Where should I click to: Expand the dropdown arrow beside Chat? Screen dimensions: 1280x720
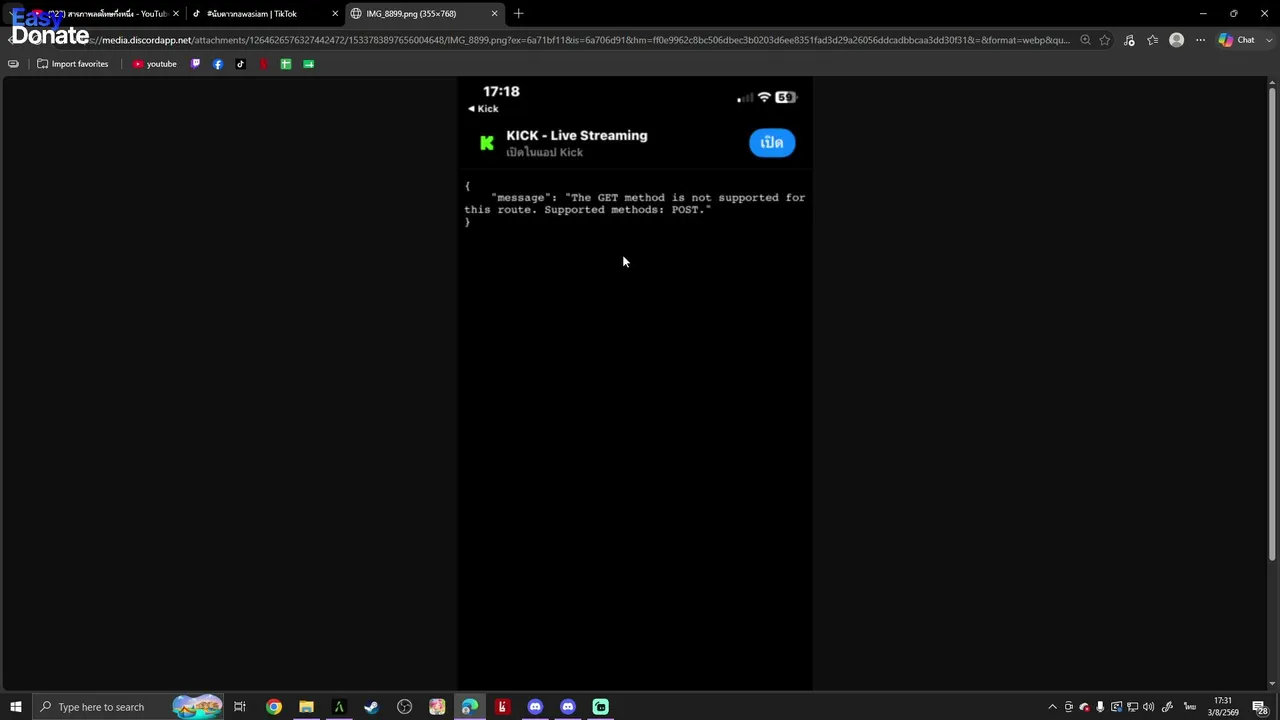pyautogui.click(x=1270, y=40)
